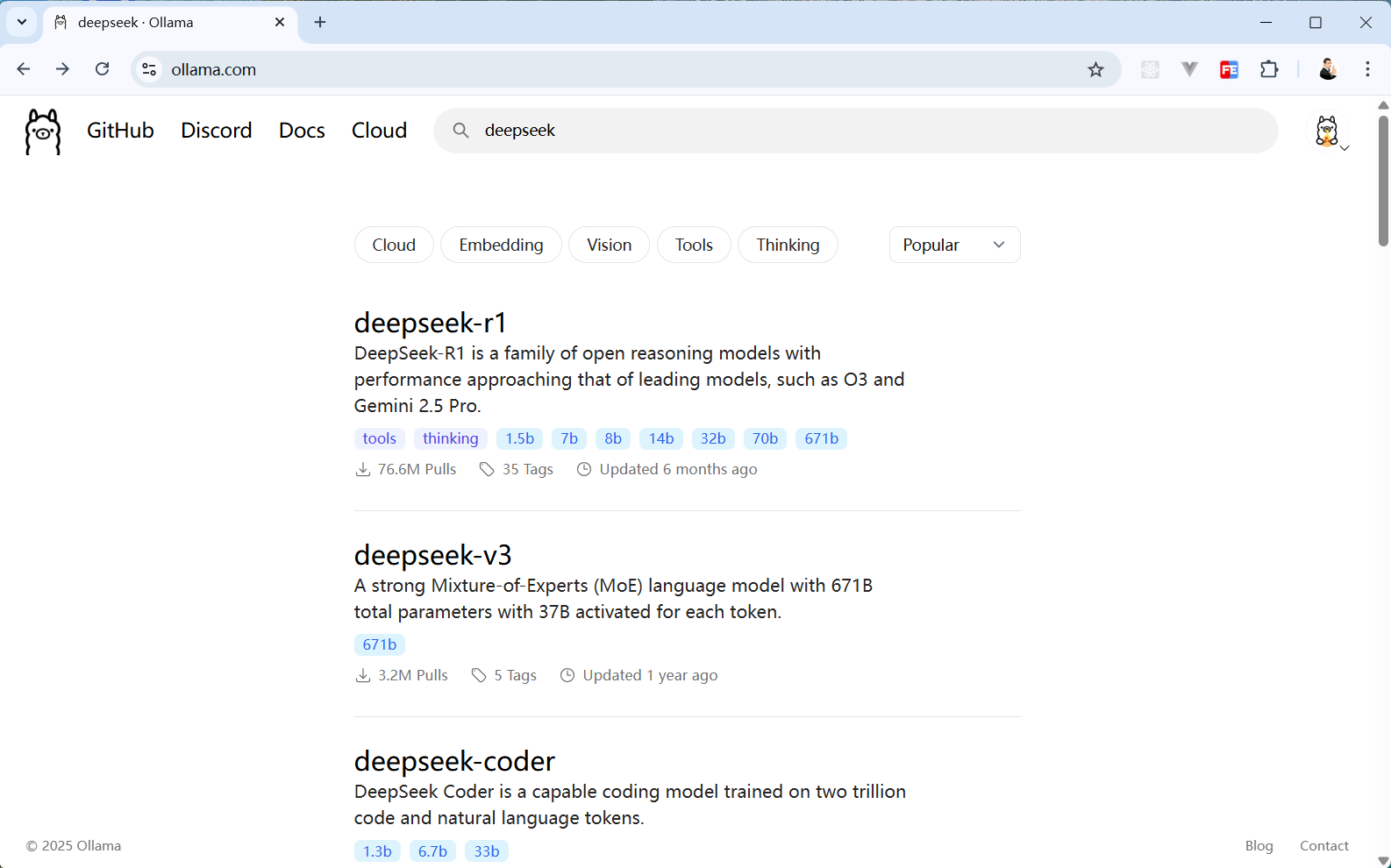Bookmark this page with star icon

1095,69
